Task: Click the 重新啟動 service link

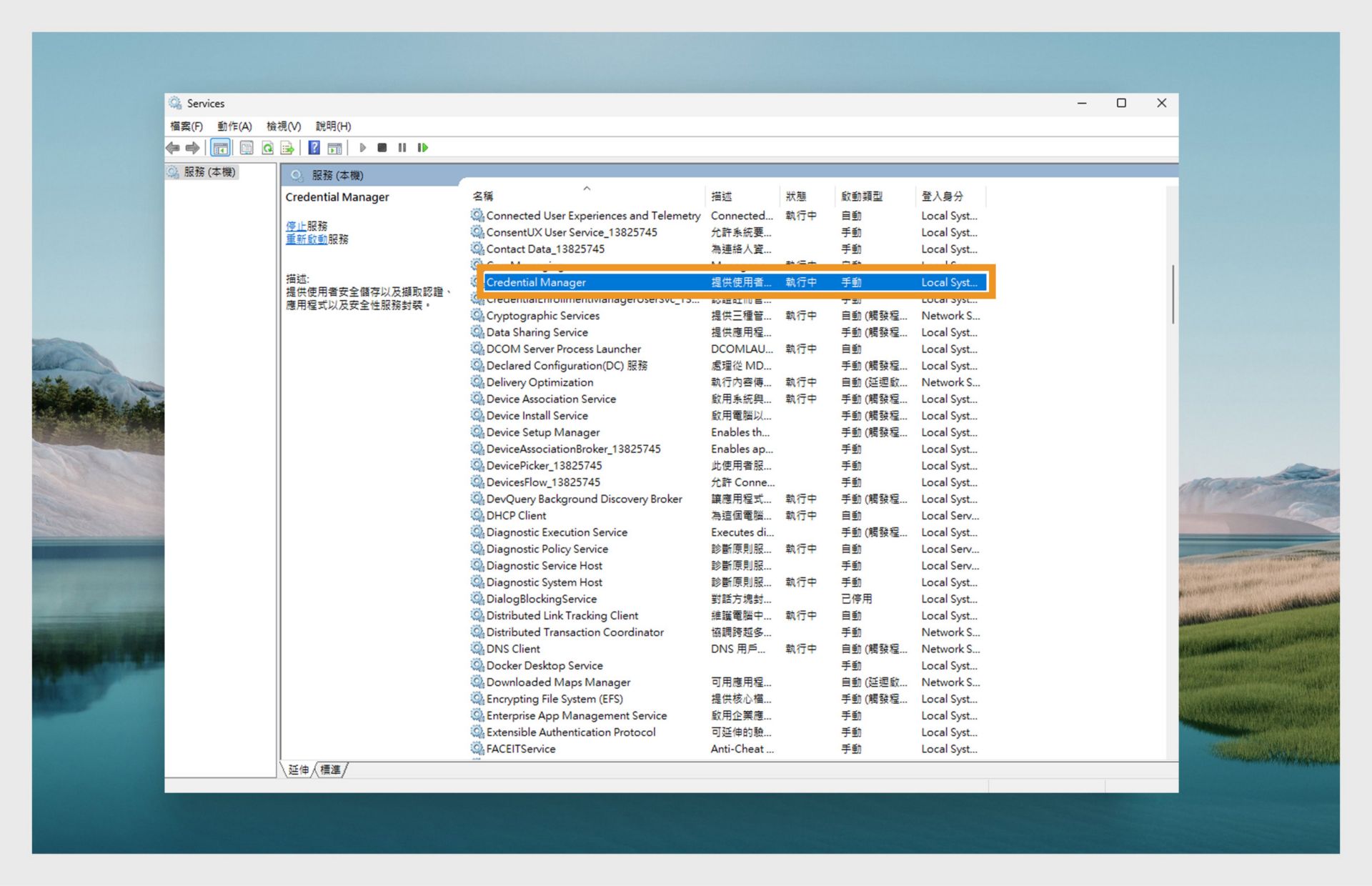Action: click(x=306, y=239)
